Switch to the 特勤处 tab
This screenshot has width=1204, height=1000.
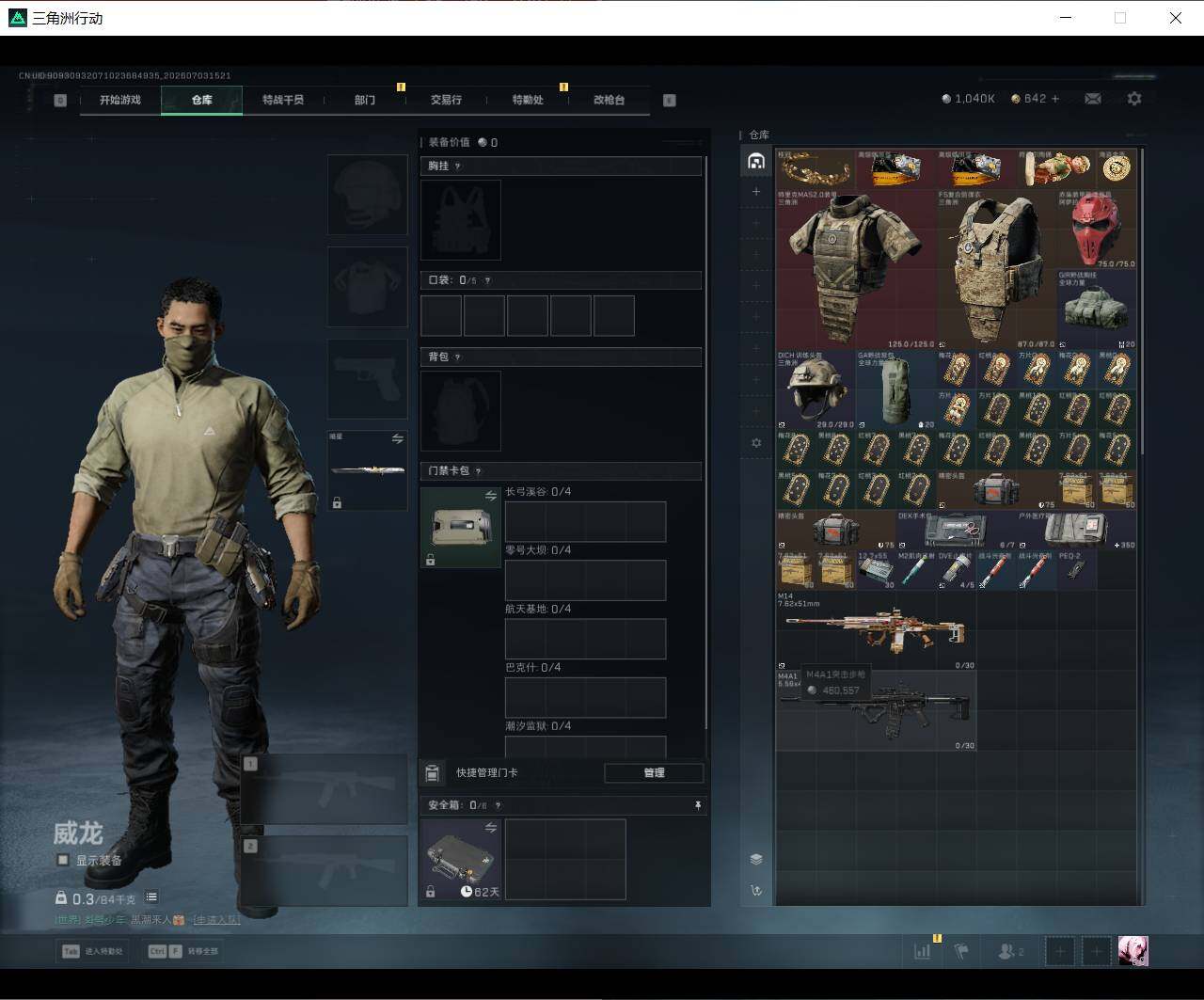(528, 100)
